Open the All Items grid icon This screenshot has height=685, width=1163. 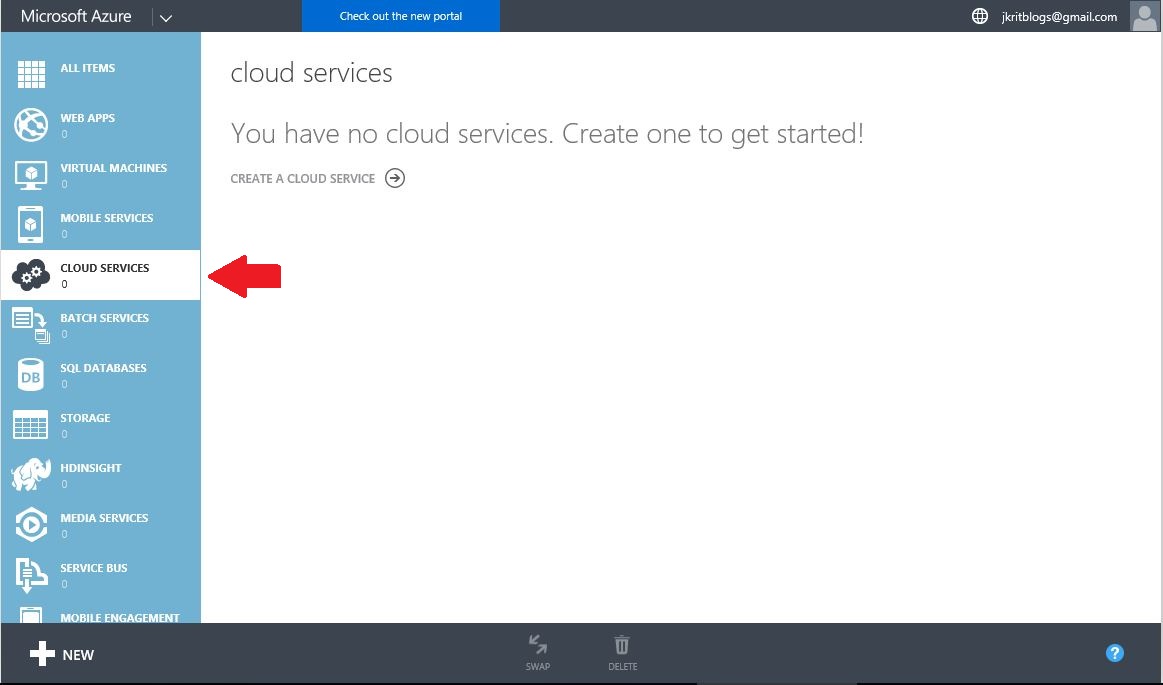(x=31, y=73)
